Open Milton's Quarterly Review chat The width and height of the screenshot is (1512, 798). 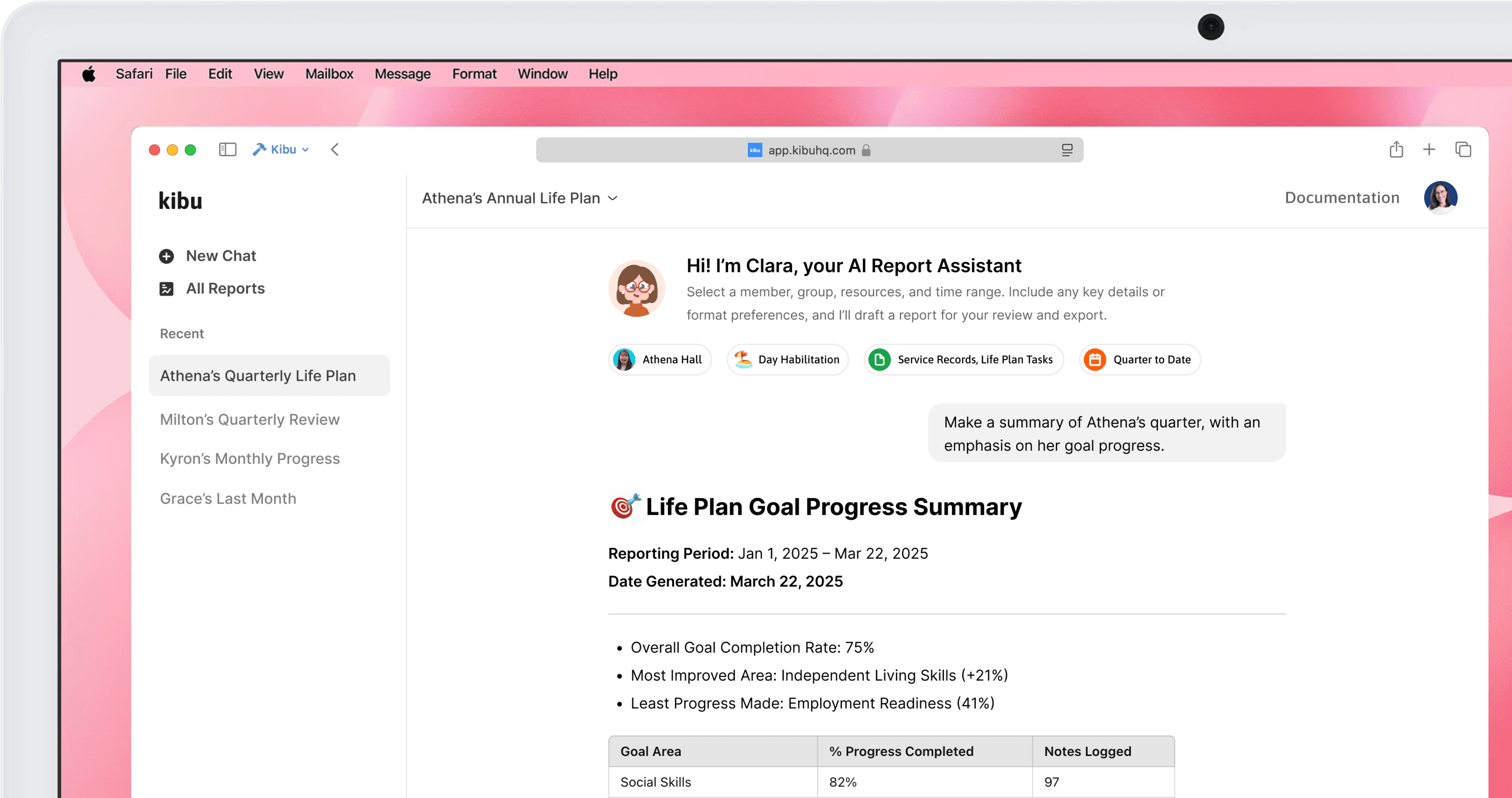[249, 419]
